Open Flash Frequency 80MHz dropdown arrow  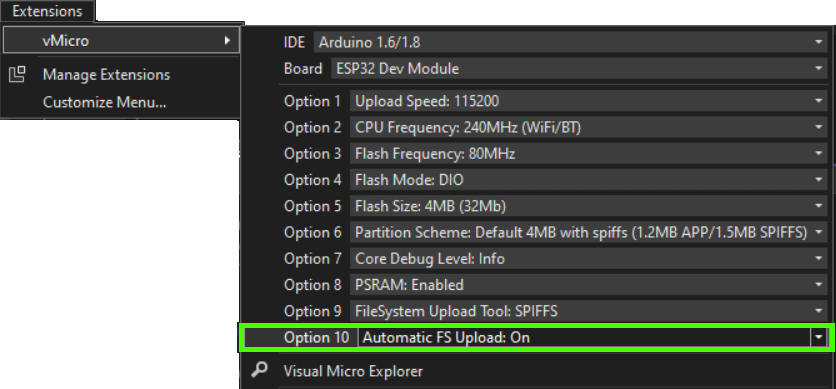(818, 153)
